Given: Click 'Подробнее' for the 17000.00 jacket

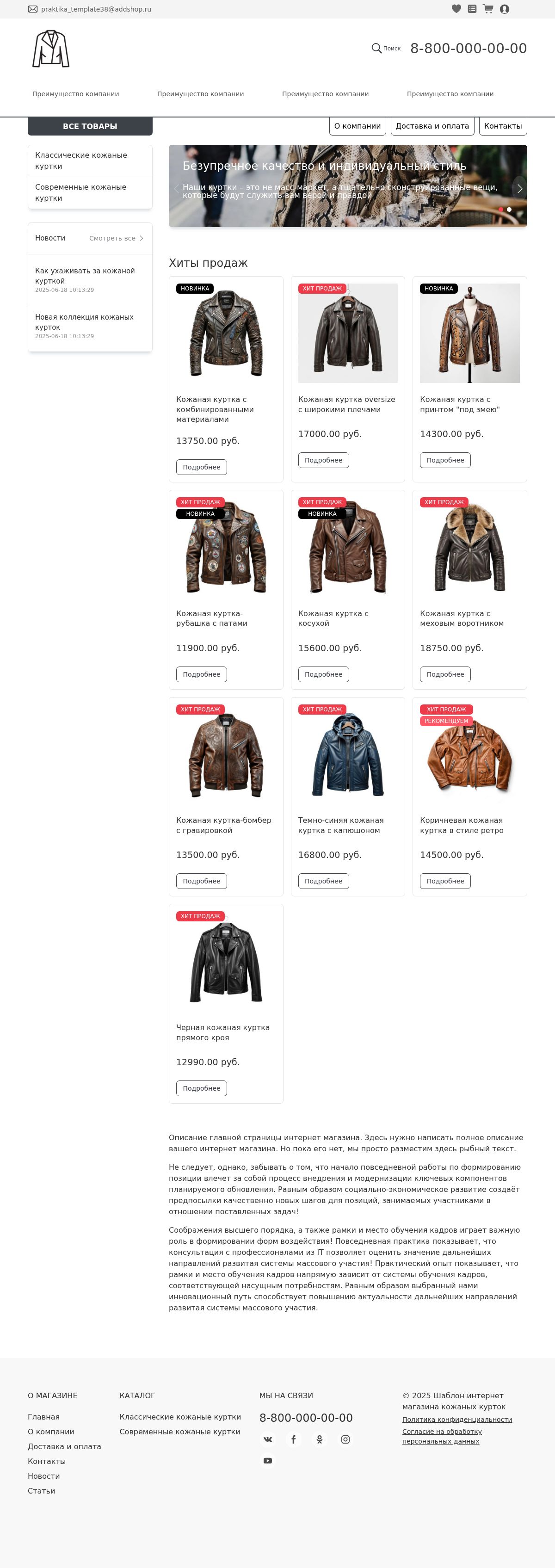Looking at the screenshot, I should (323, 460).
